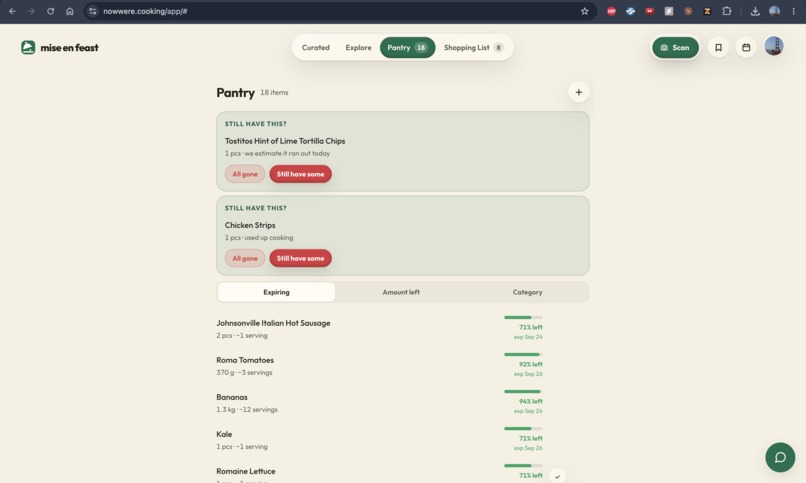Open Chrome three-dot menu

click(793, 11)
